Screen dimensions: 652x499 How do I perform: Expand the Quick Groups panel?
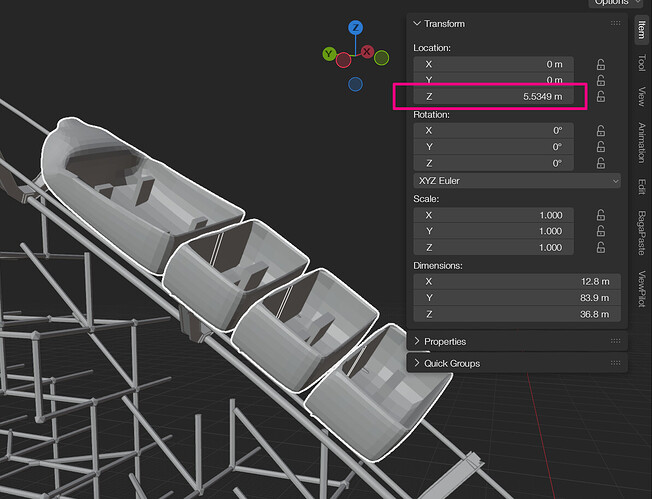[417, 363]
